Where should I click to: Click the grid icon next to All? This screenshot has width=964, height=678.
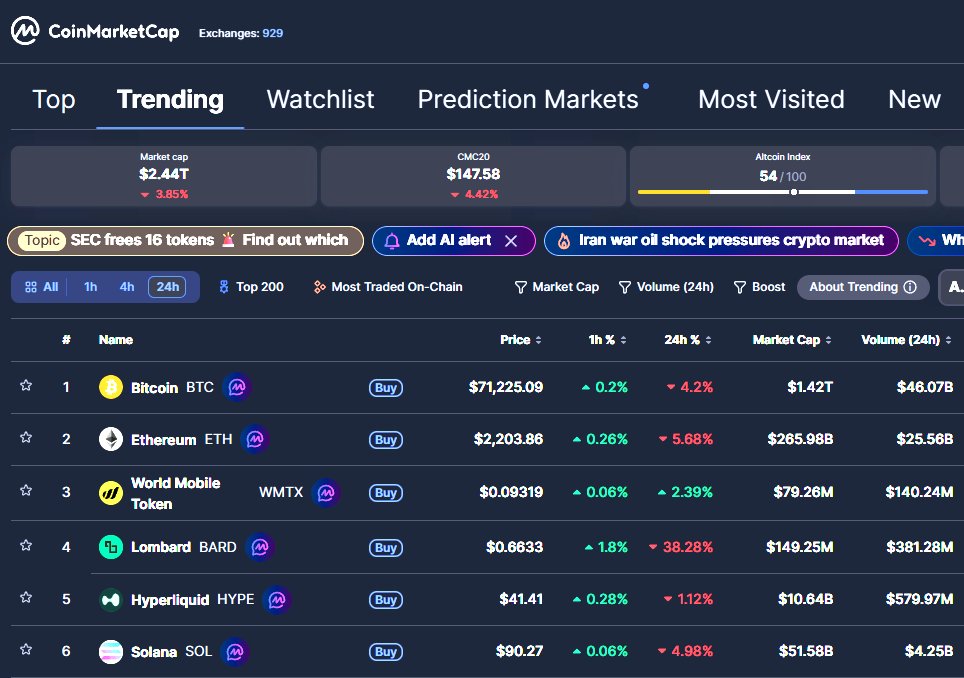(31, 287)
